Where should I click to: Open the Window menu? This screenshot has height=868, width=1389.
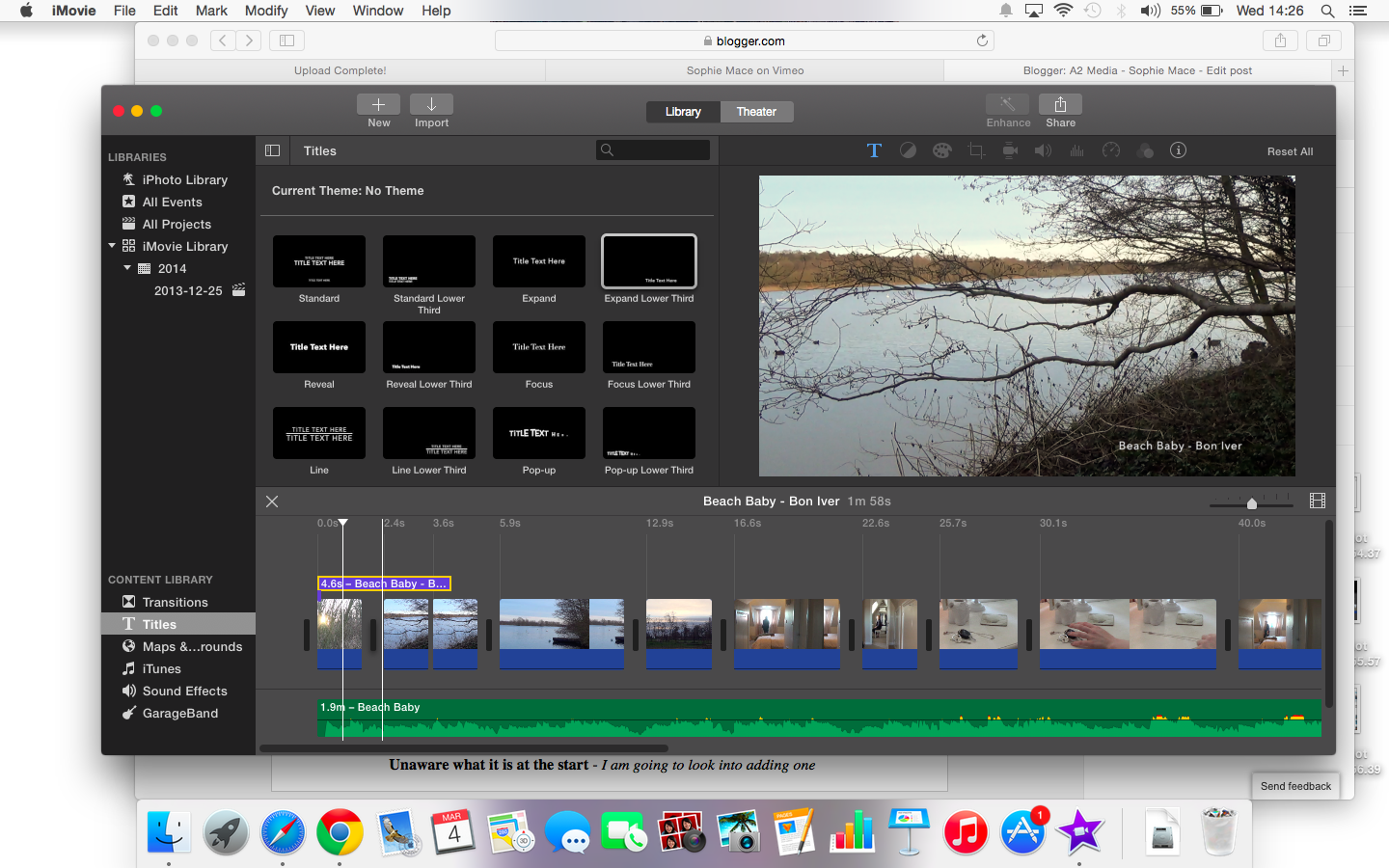point(378,11)
